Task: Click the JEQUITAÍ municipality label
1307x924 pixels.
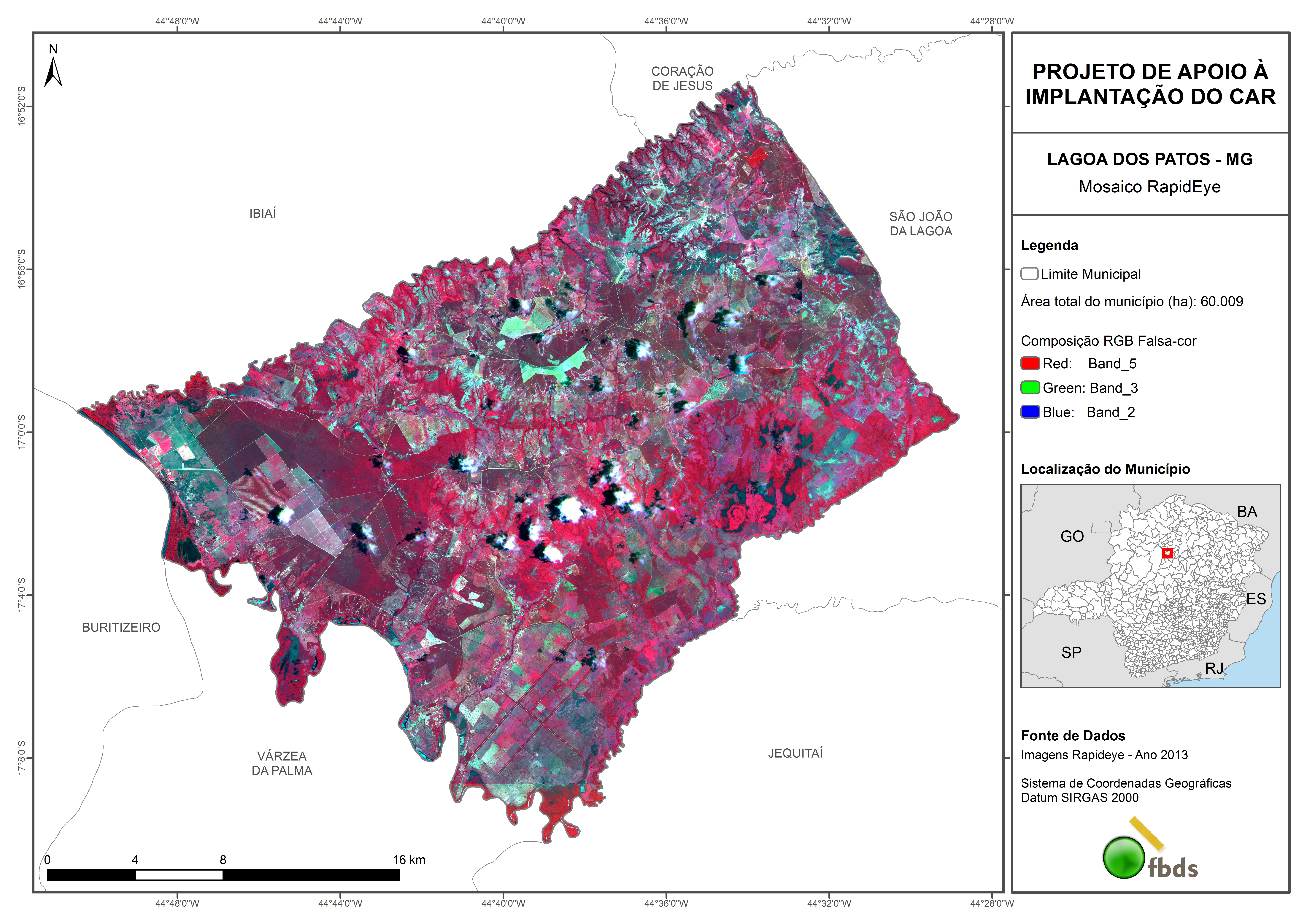Action: [795, 753]
